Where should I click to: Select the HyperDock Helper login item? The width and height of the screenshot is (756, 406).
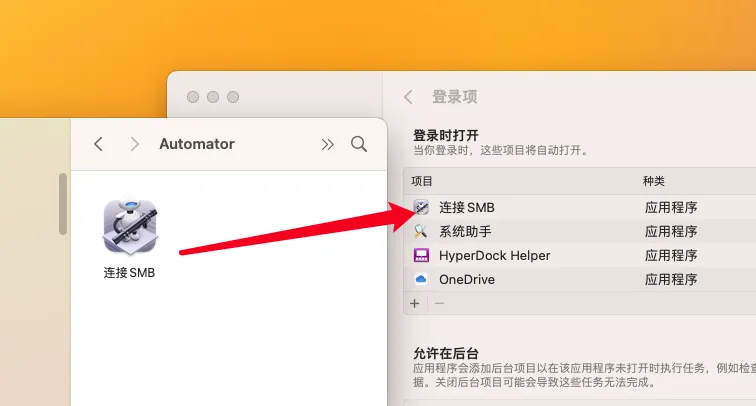coord(580,256)
